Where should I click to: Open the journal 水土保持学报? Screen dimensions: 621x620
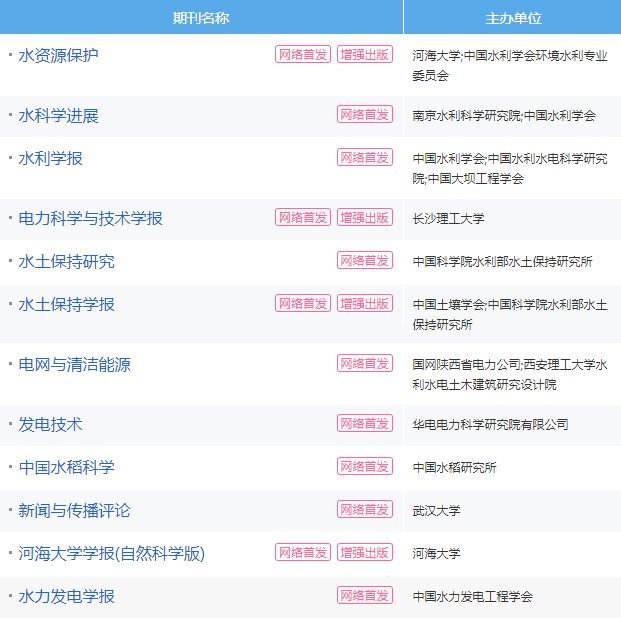tap(66, 304)
